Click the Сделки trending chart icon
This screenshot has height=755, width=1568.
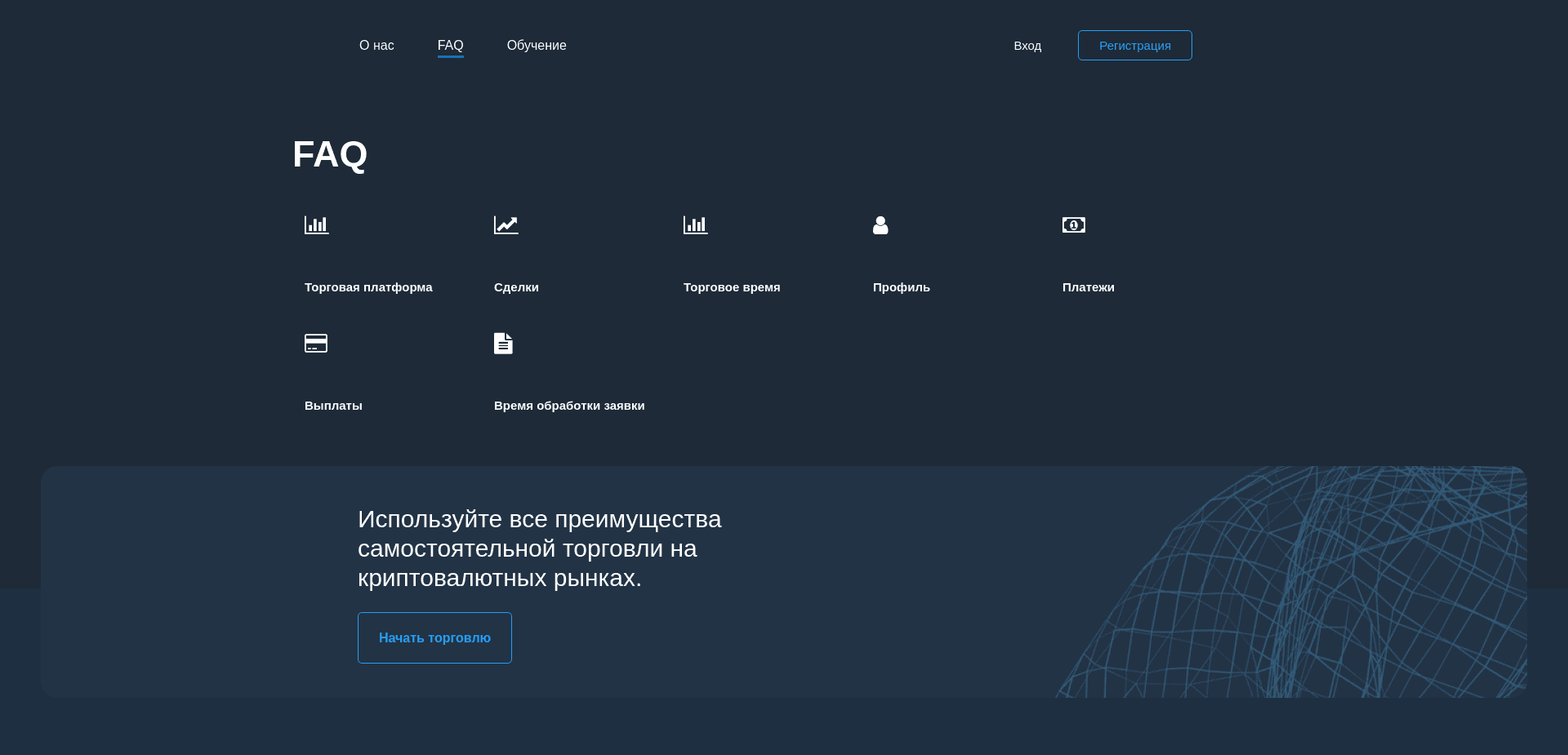click(x=506, y=225)
